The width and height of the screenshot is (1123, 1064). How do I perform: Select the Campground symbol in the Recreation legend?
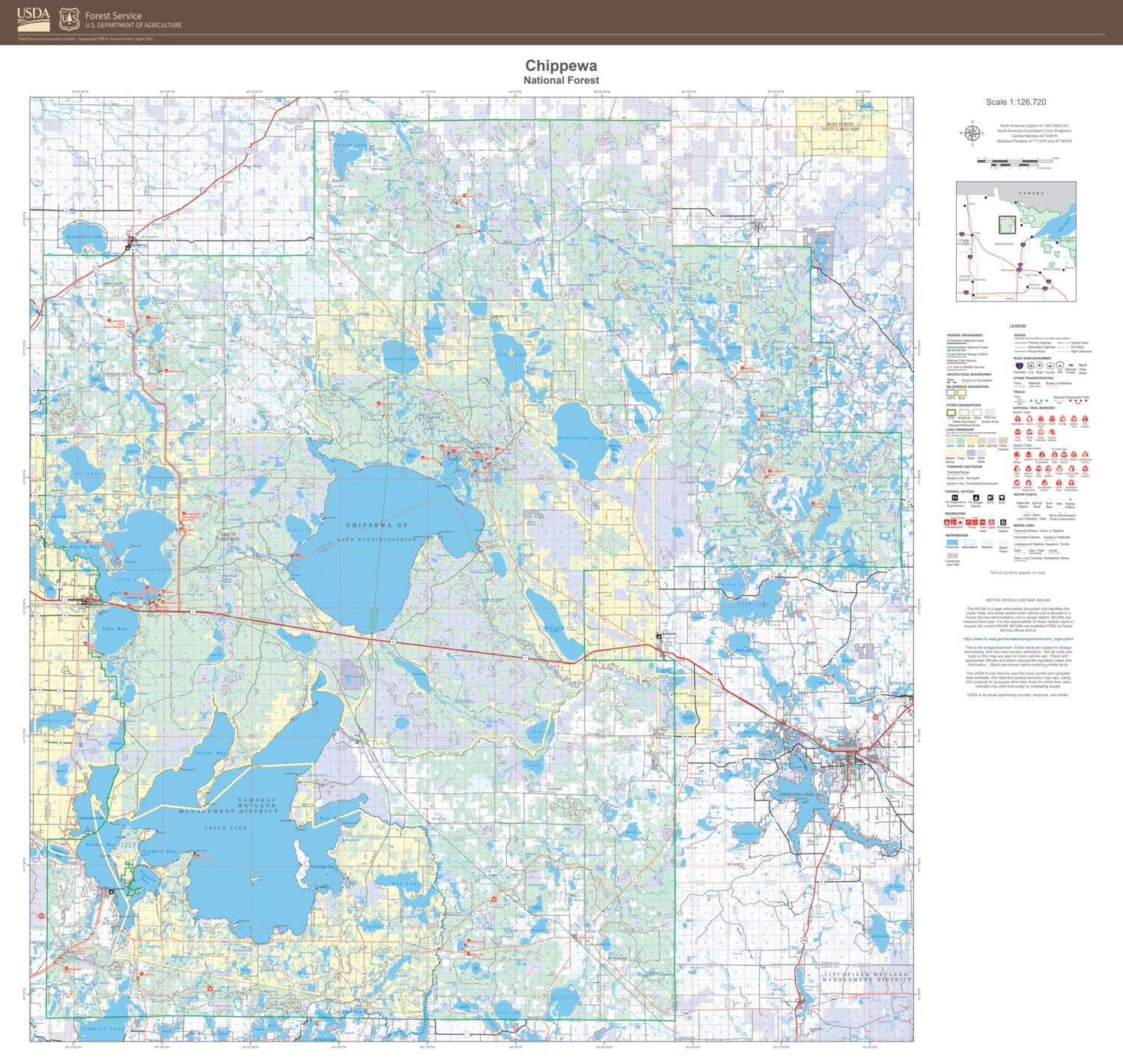point(946,522)
